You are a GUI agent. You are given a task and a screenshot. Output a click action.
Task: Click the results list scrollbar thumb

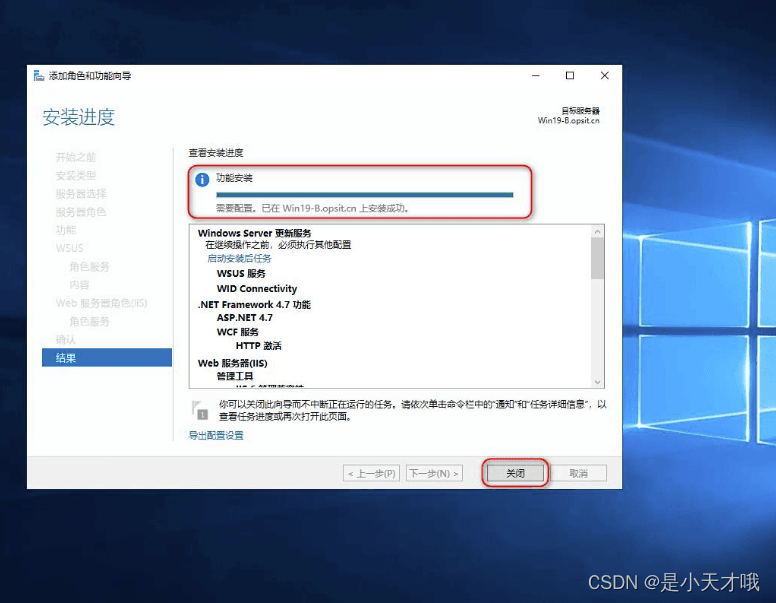[597, 258]
